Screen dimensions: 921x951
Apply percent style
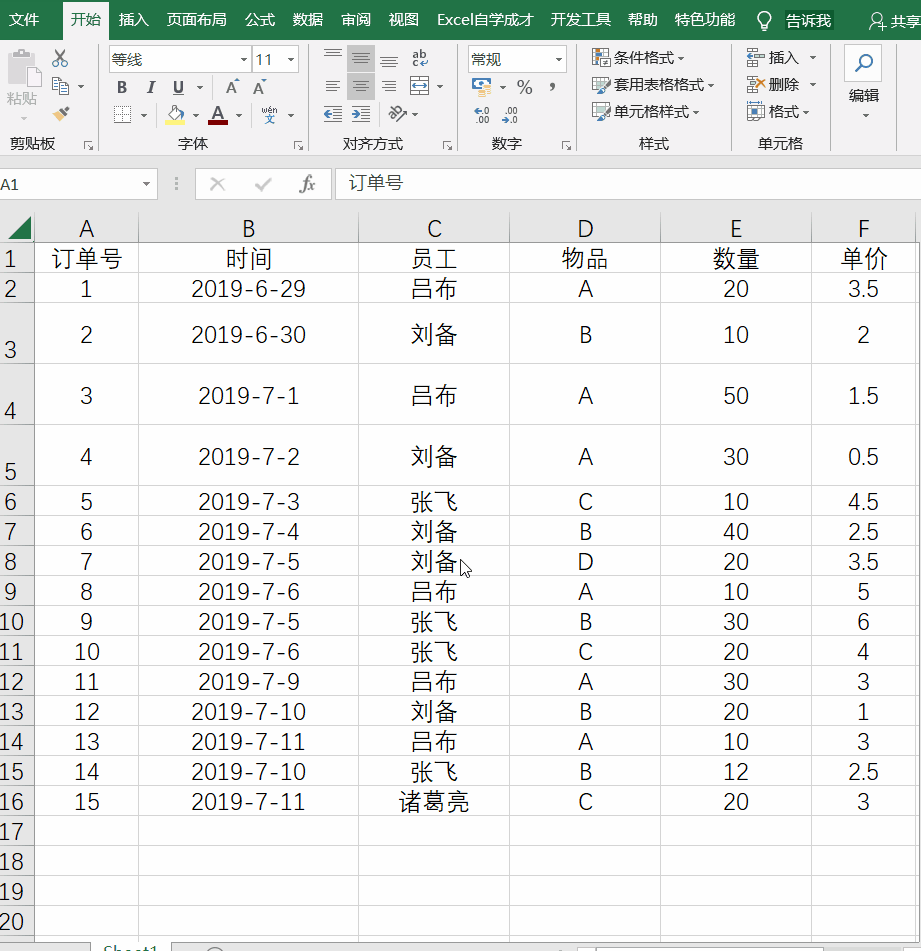[x=525, y=87]
